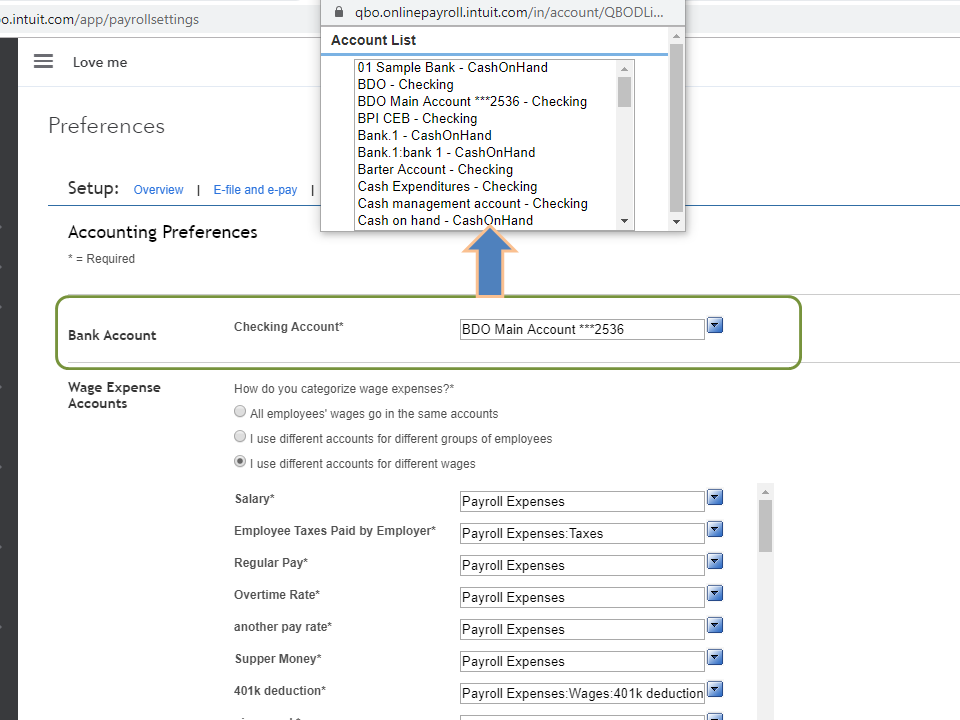Click the another pay rate input field
The width and height of the screenshot is (960, 720).
click(582, 629)
